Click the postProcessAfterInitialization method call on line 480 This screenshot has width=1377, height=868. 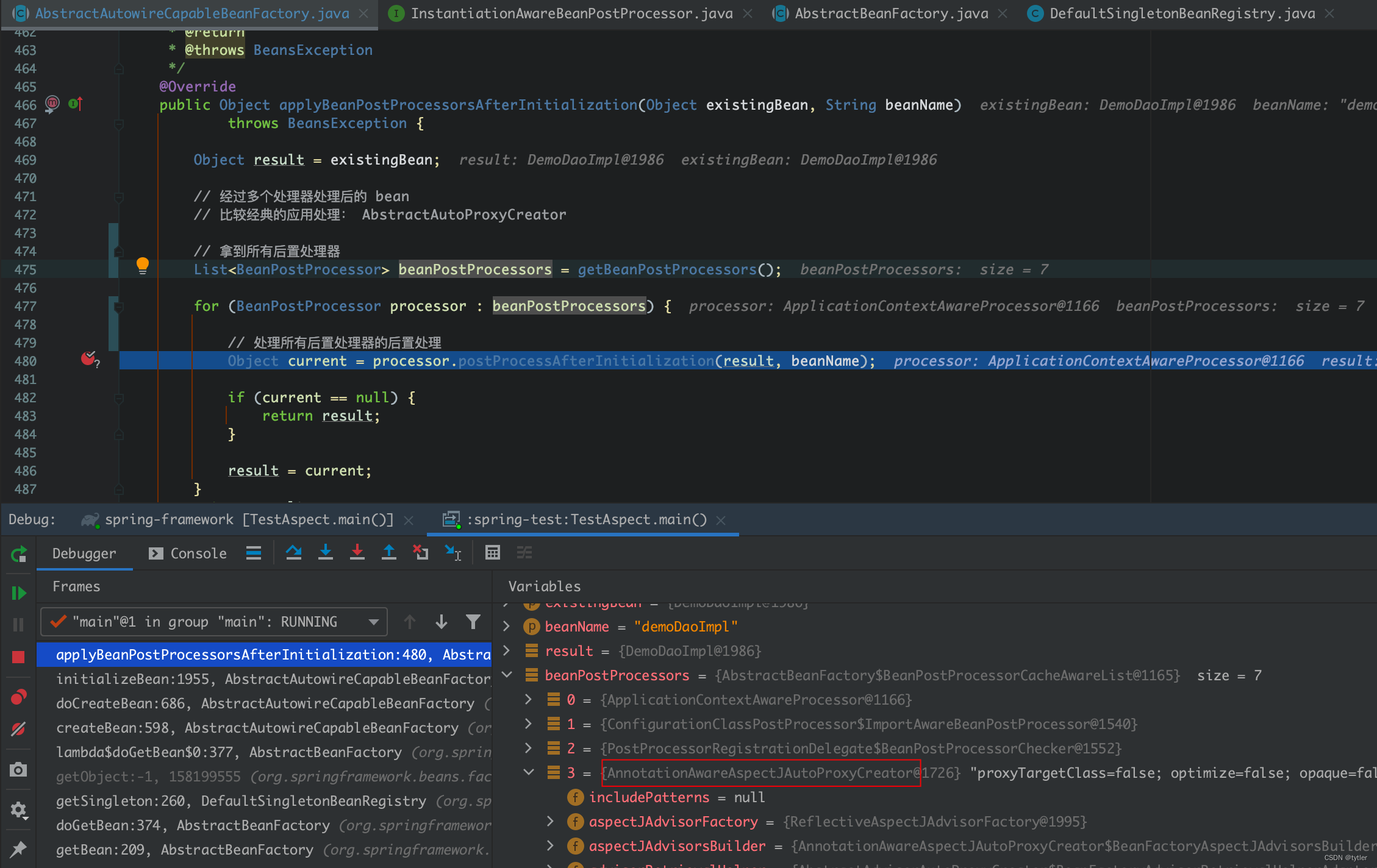click(586, 361)
